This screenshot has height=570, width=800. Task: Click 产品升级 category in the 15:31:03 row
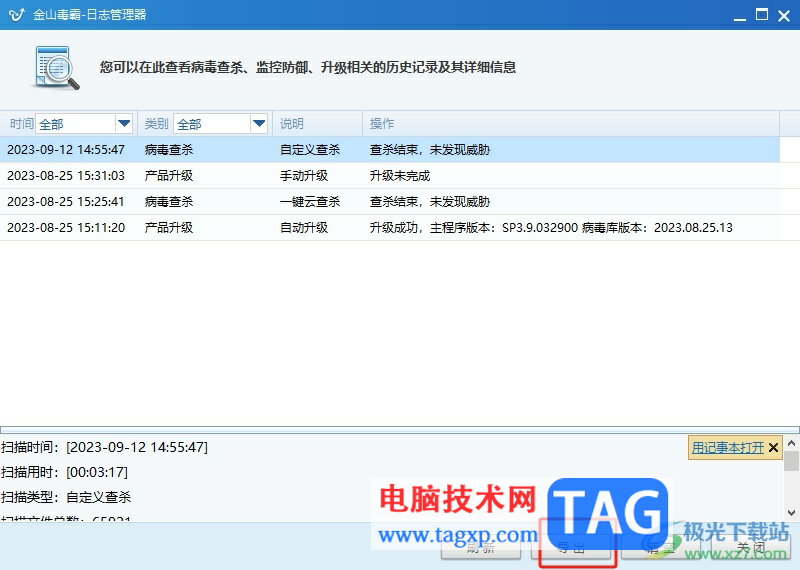[x=169, y=176]
